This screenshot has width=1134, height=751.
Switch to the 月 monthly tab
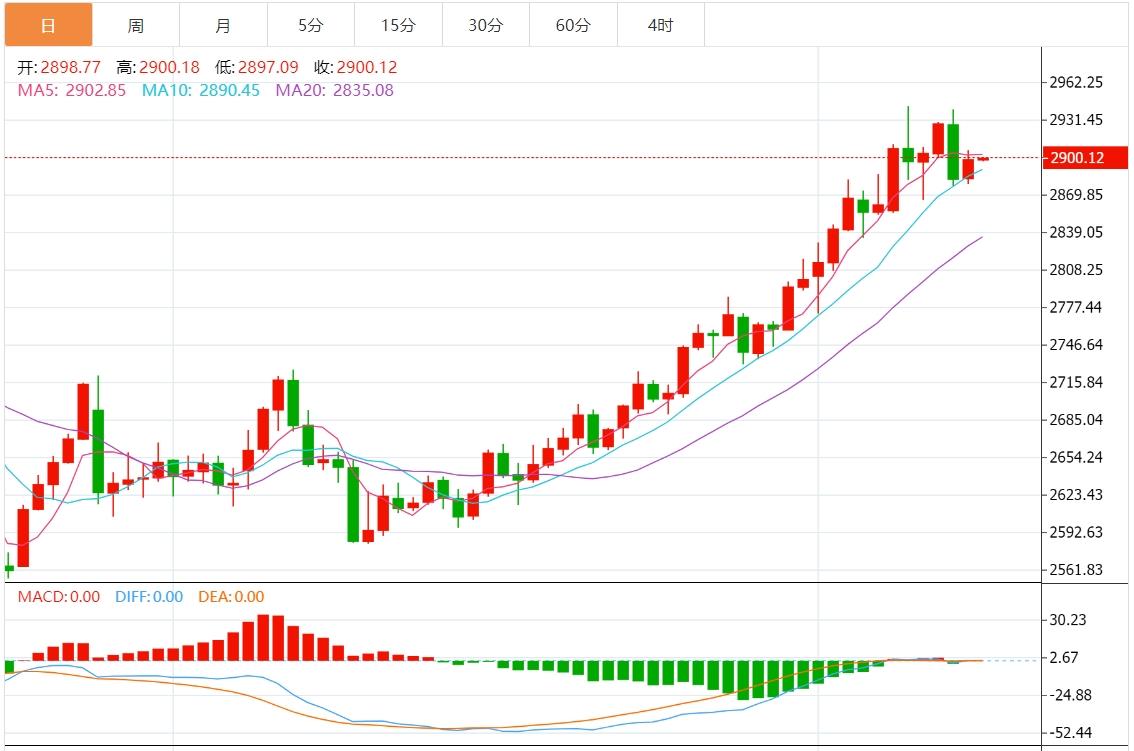tap(223, 25)
